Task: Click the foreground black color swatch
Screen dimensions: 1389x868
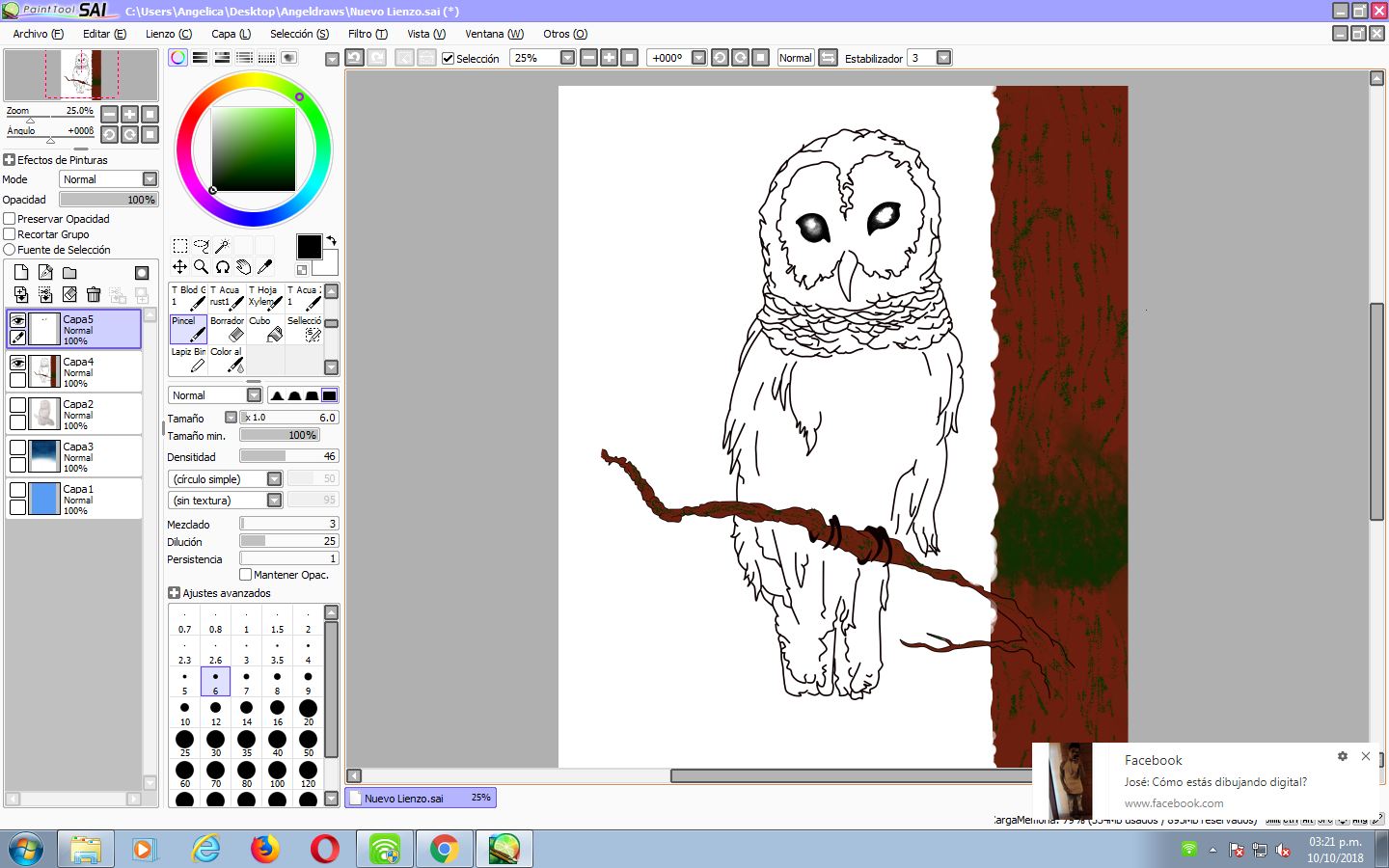Action: tap(309, 247)
